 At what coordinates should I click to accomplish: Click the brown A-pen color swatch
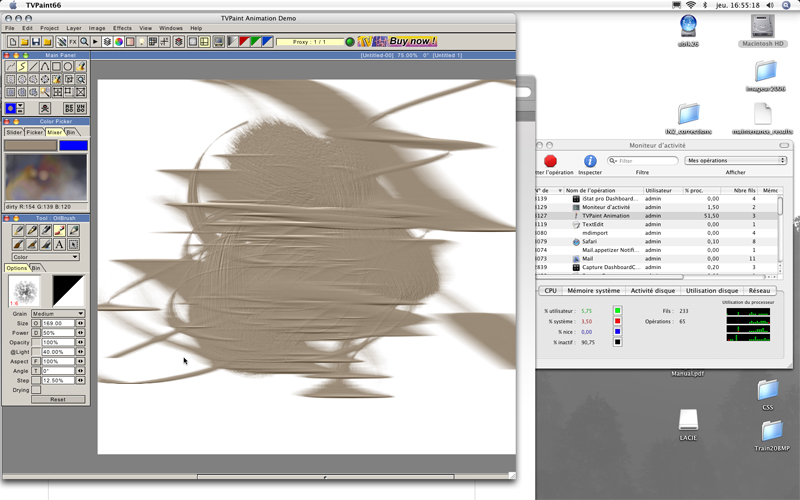(x=31, y=146)
